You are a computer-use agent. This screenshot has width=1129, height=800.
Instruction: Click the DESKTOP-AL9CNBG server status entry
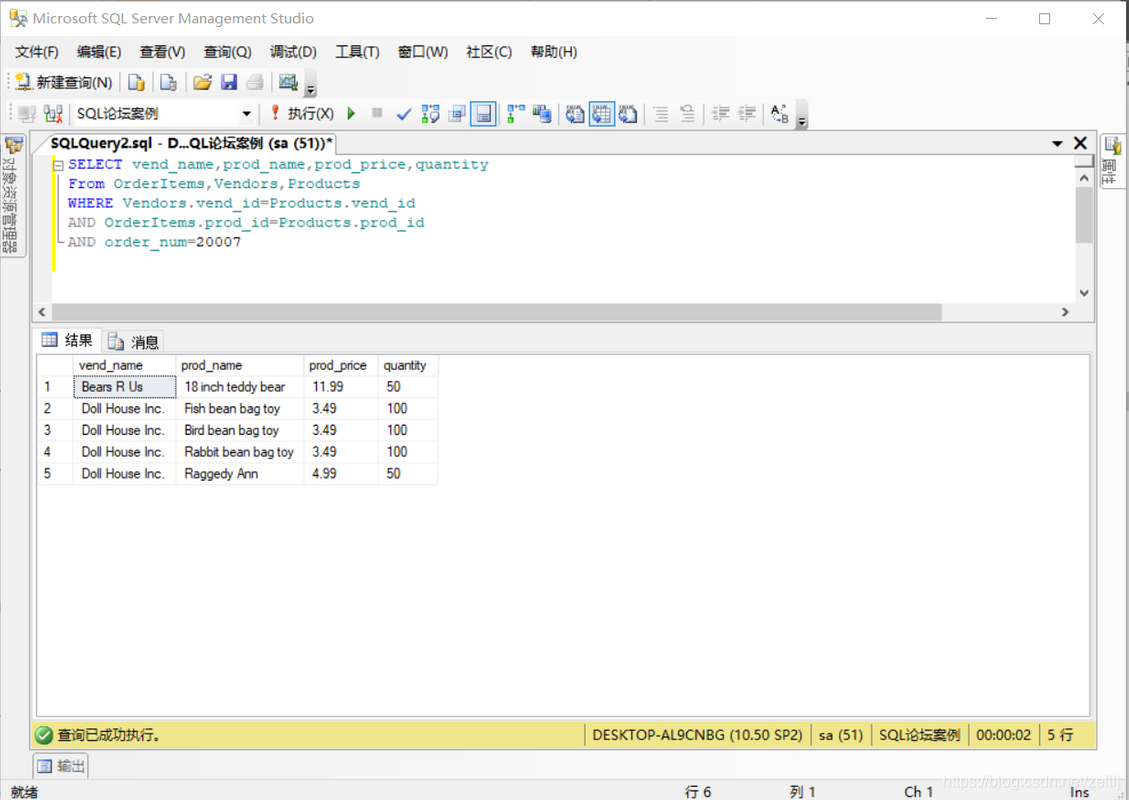(697, 735)
